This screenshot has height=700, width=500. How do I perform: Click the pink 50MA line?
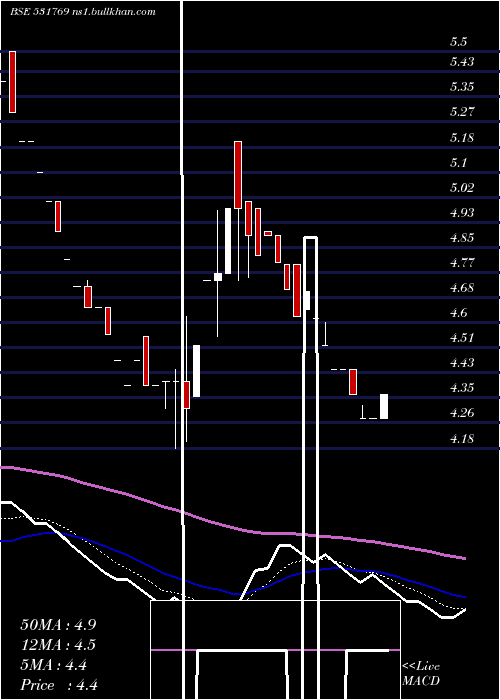click(x=232, y=527)
